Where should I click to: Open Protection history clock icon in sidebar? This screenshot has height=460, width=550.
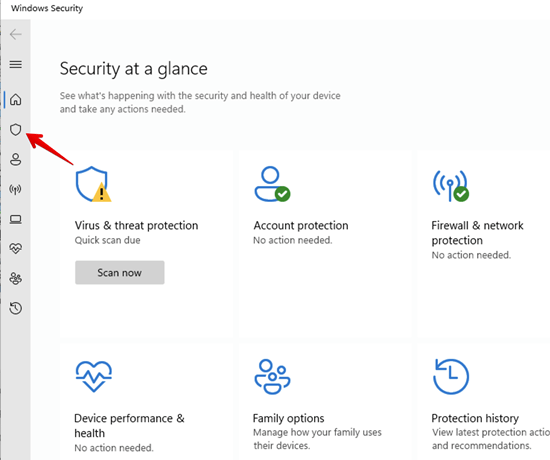click(16, 308)
